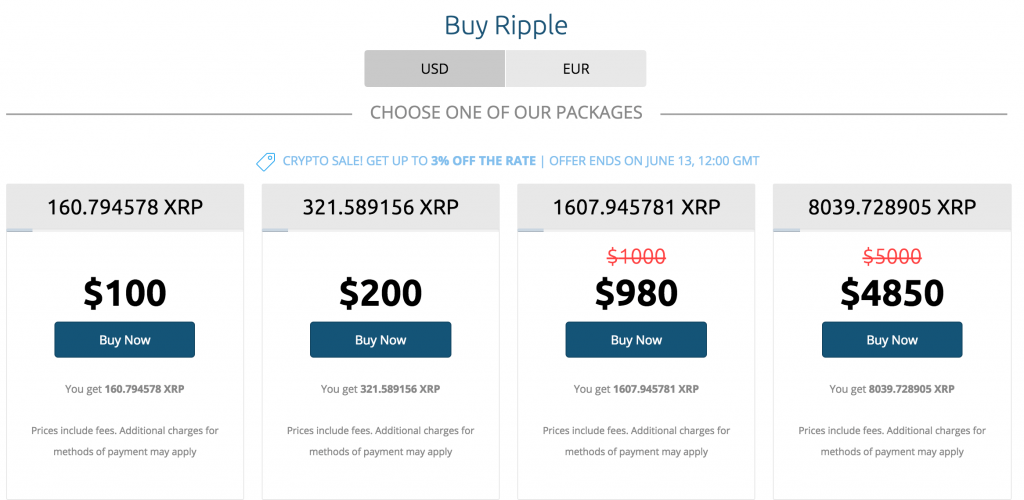This screenshot has height=500, width=1024.
Task: Click 'You get 8039.728905 XRP' text
Action: [x=892, y=389]
